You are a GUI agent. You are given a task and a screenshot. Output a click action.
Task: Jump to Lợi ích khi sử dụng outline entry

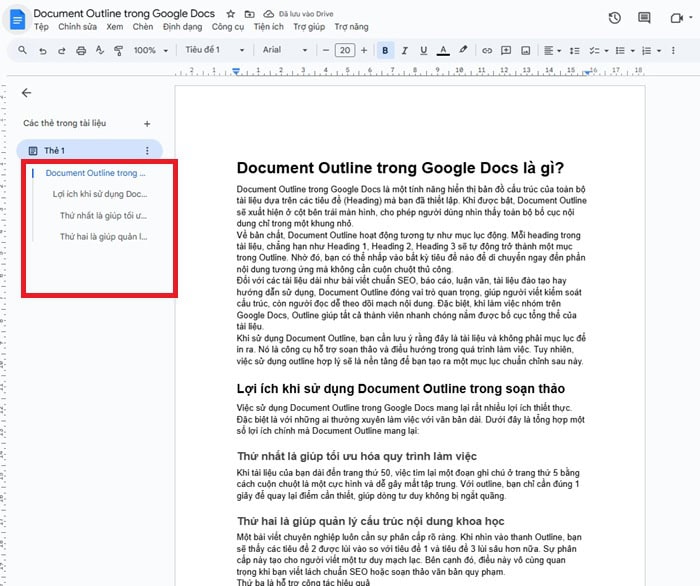pos(100,194)
